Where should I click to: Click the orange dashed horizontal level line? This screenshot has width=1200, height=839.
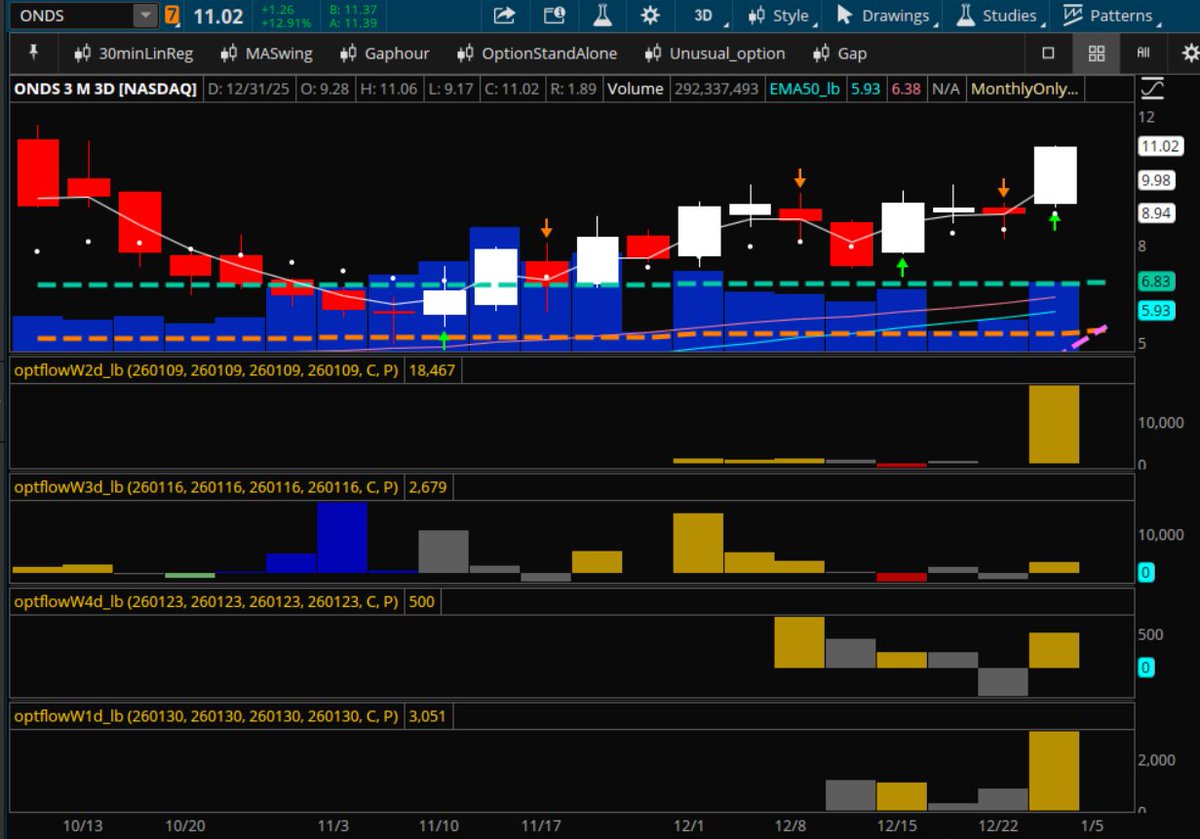click(x=571, y=335)
